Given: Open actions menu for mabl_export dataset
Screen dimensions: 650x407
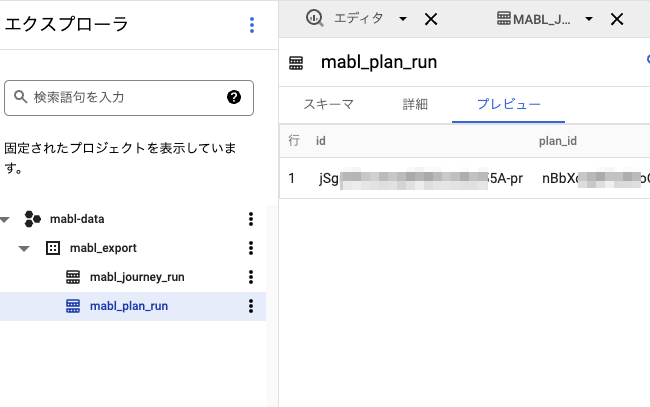Looking at the screenshot, I should coord(251,248).
